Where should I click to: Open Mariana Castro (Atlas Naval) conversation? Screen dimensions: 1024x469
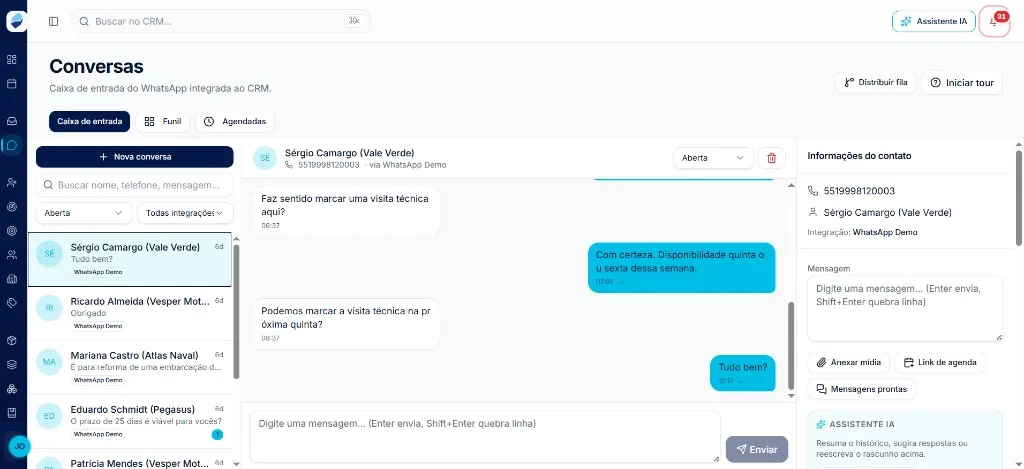[129, 366]
